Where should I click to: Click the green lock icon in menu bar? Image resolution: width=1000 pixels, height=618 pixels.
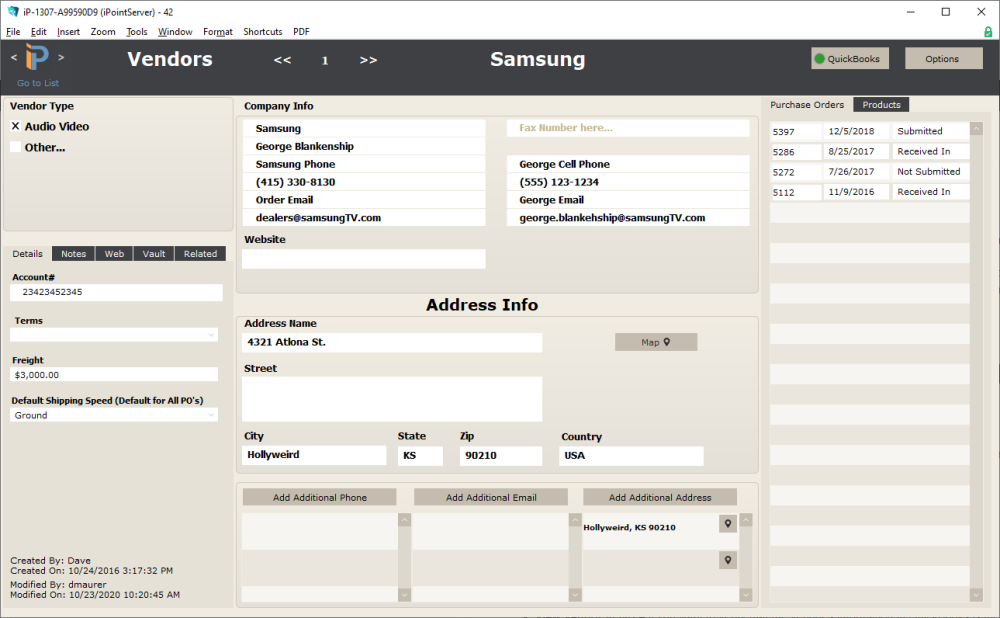(x=989, y=31)
